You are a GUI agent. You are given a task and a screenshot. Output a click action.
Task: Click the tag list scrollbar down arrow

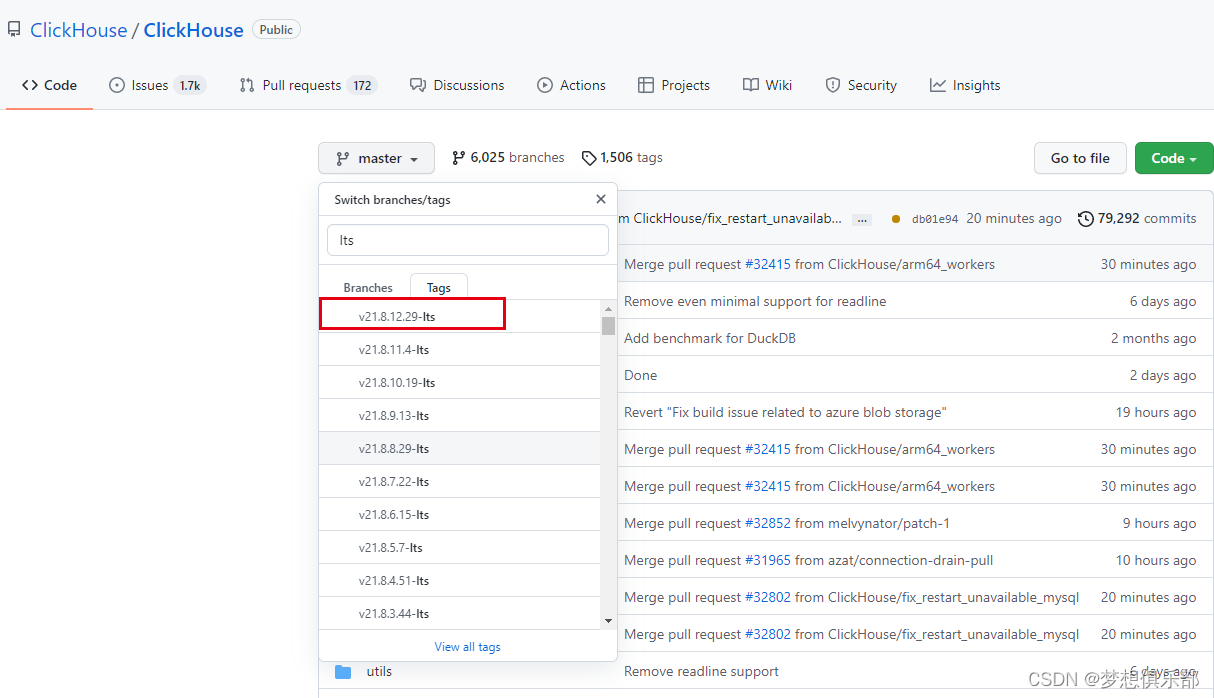[x=608, y=621]
